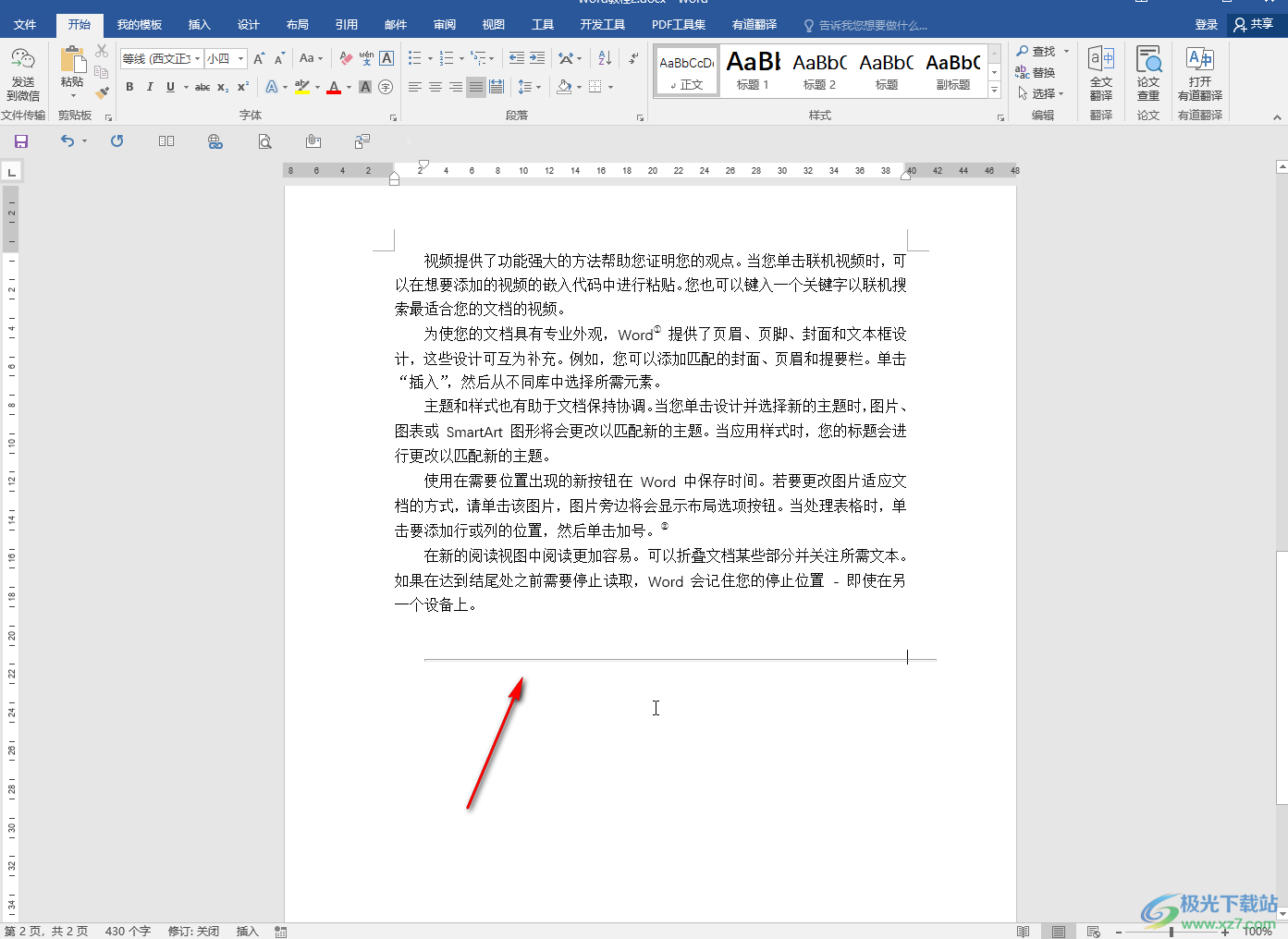Expand the styles gallery
This screenshot has height=939, width=1288.
[x=994, y=90]
